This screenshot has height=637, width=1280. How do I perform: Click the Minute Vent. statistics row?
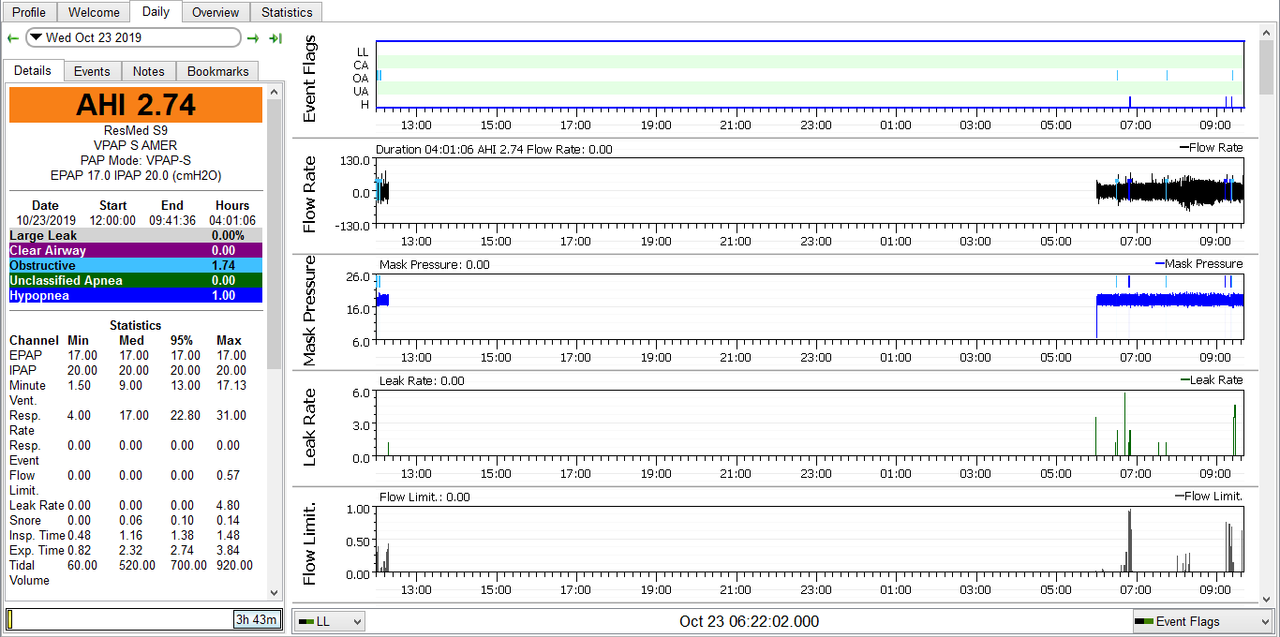[x=135, y=392]
